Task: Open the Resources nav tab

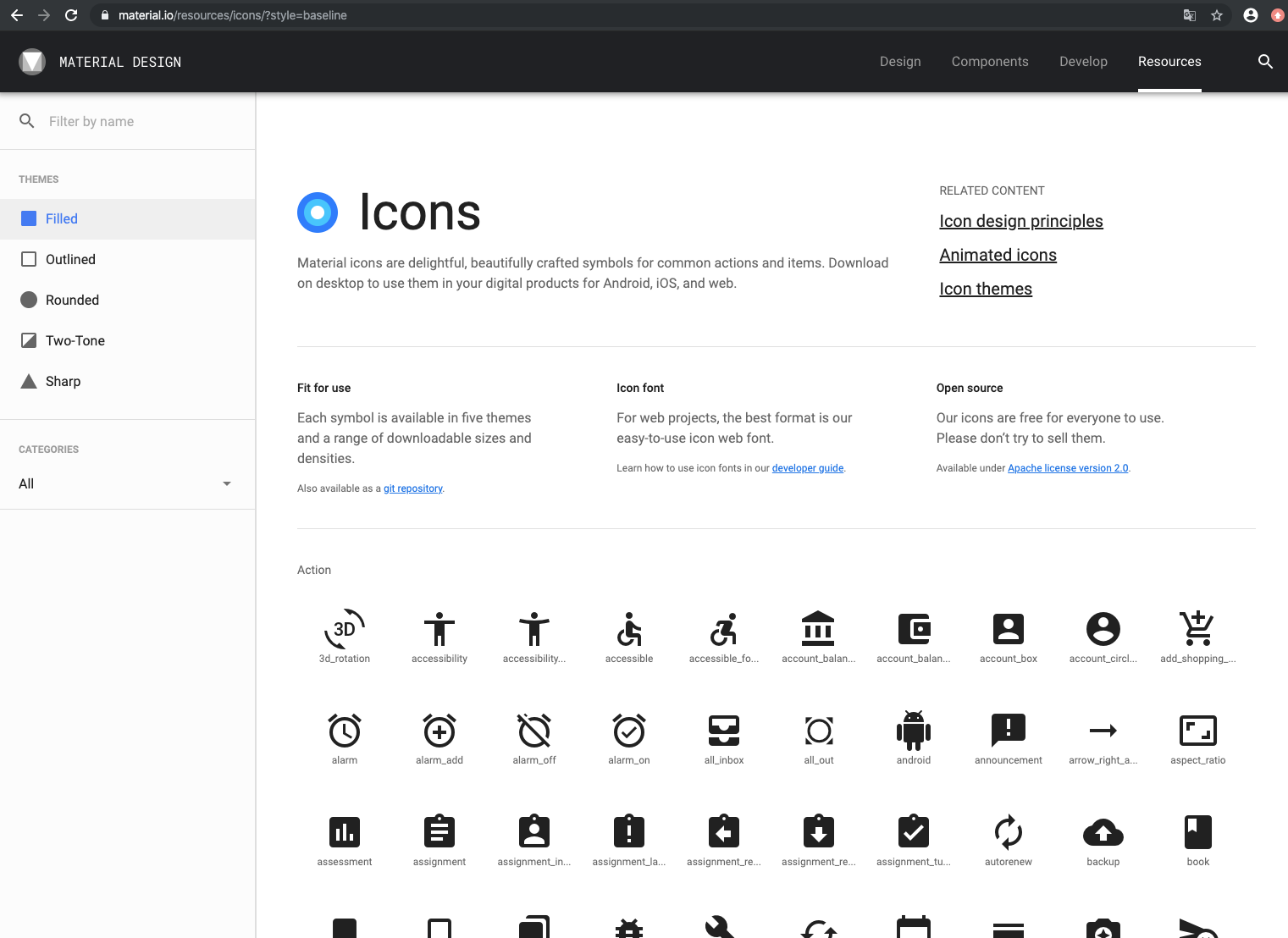Action: click(x=1169, y=62)
